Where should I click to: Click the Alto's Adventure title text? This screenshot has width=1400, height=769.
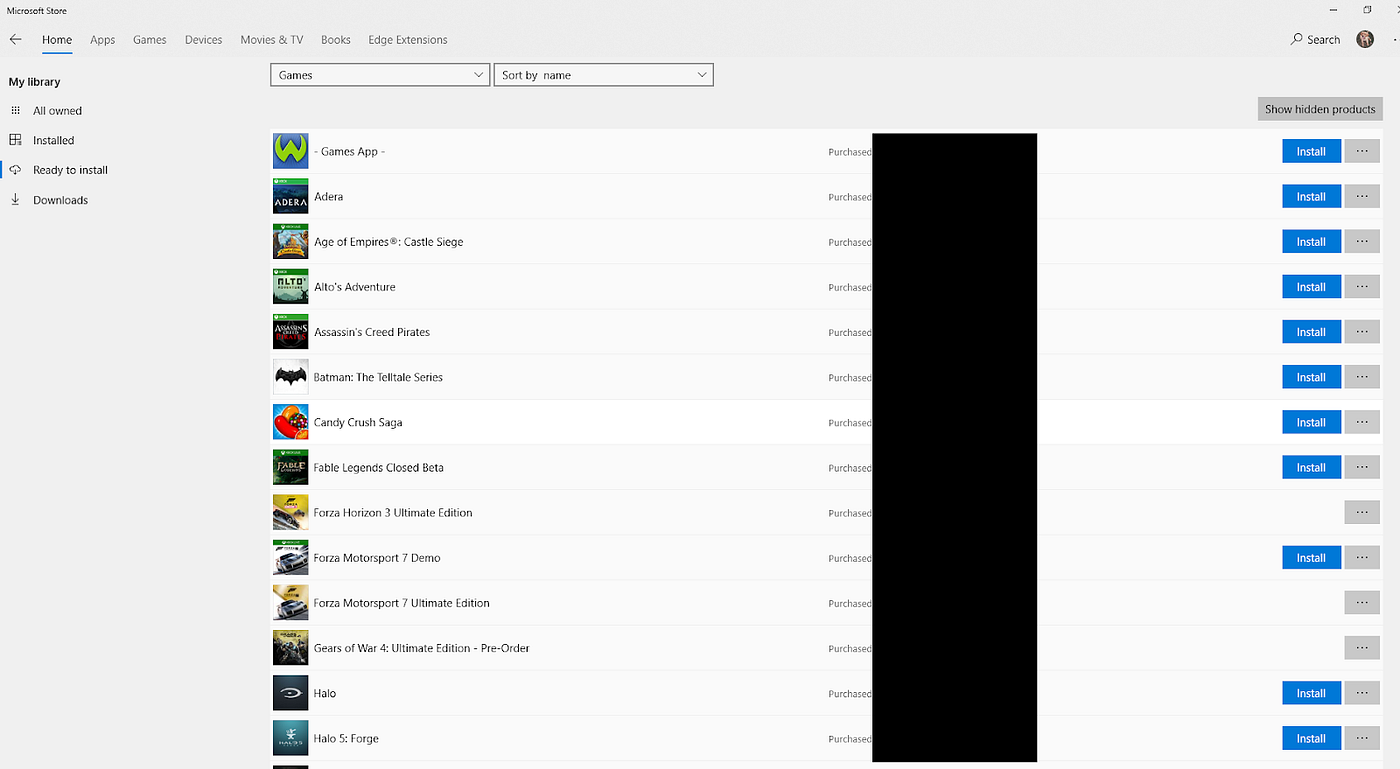pyautogui.click(x=355, y=287)
